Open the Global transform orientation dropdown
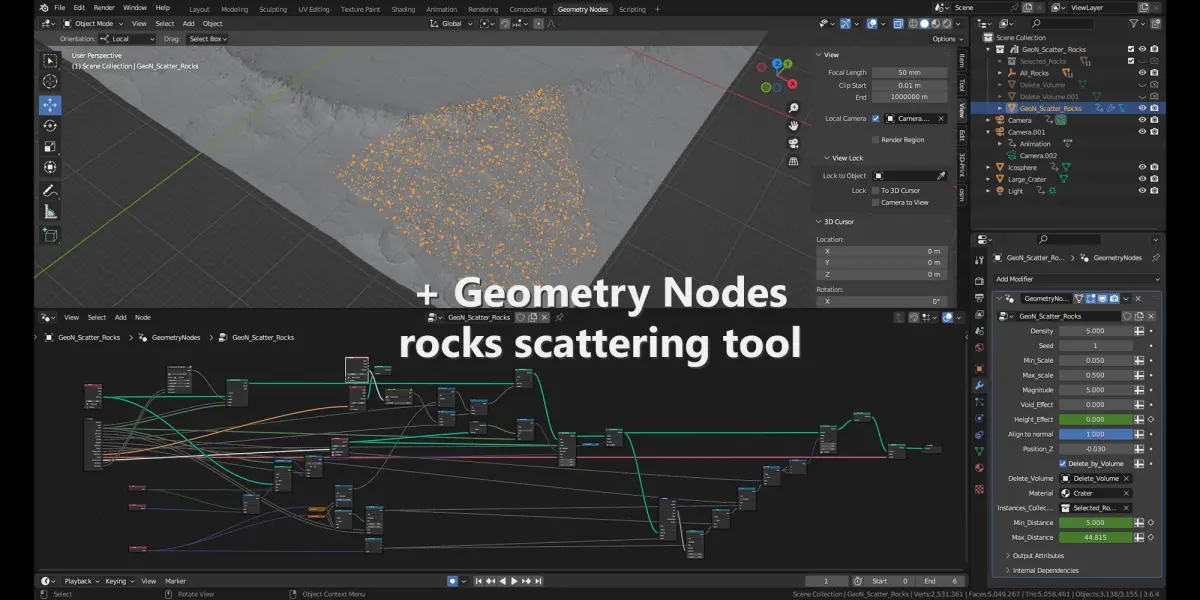The height and width of the screenshot is (600, 1200). click(457, 23)
